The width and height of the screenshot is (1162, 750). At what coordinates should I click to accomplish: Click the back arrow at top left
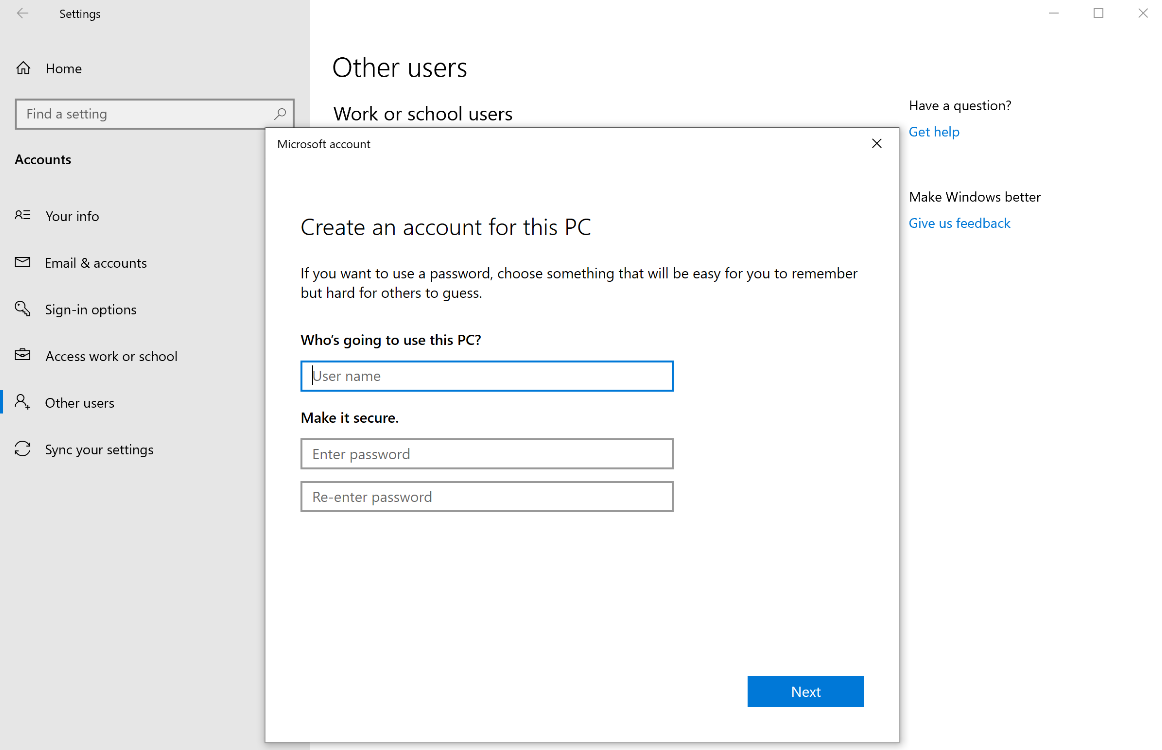coord(20,13)
